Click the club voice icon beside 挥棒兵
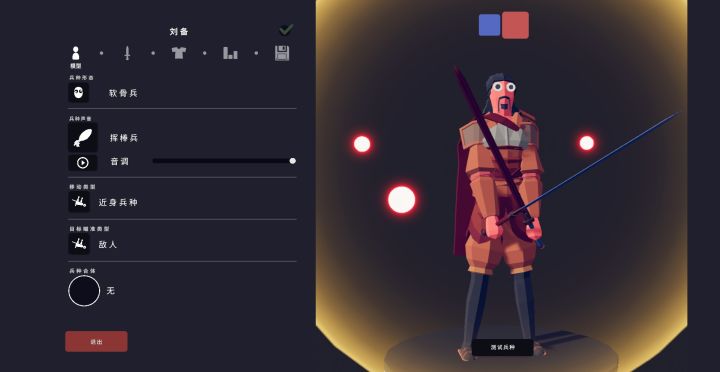 click(x=83, y=137)
